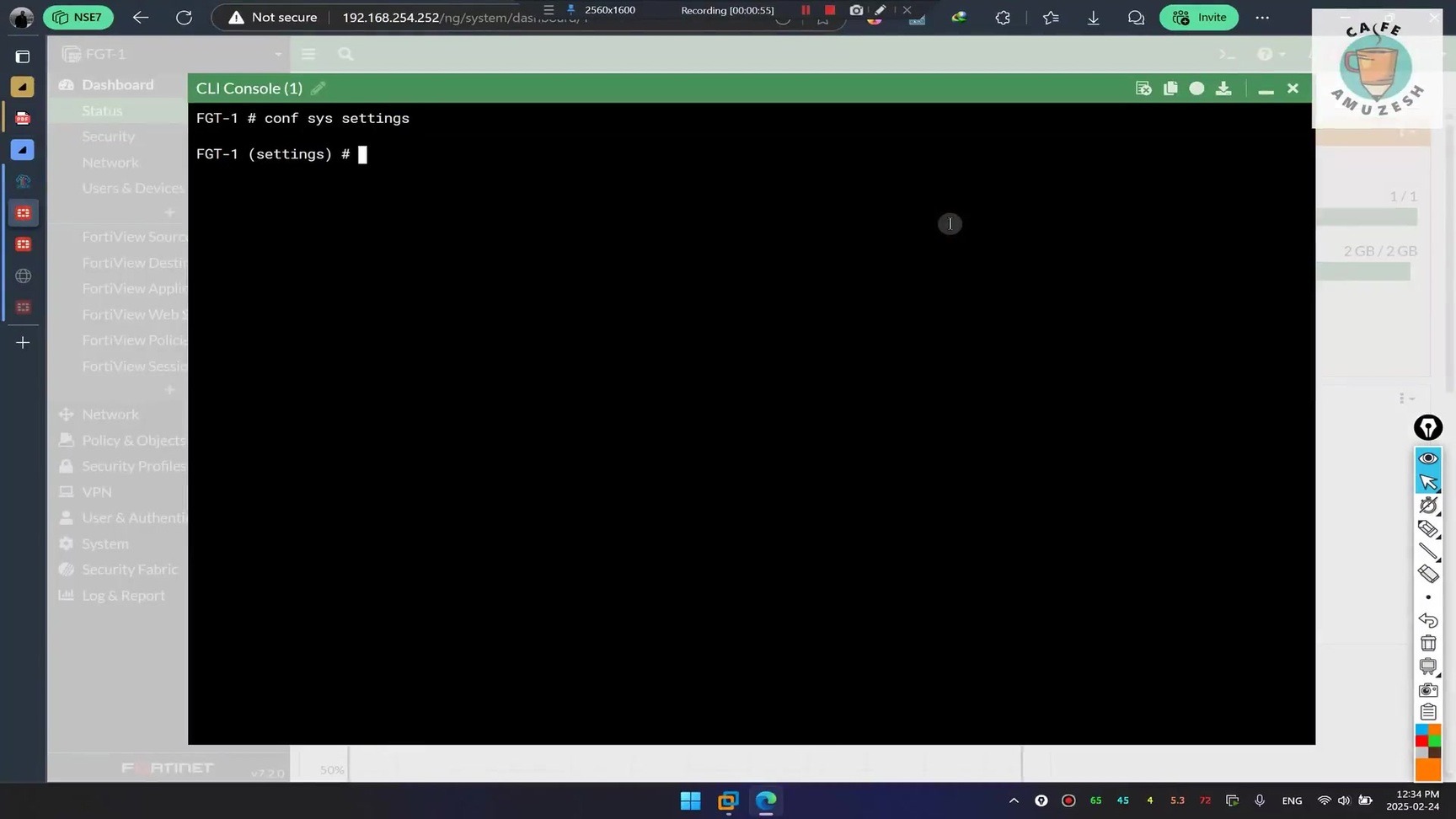Open Microsoft Edge from the taskbar

tap(766, 800)
